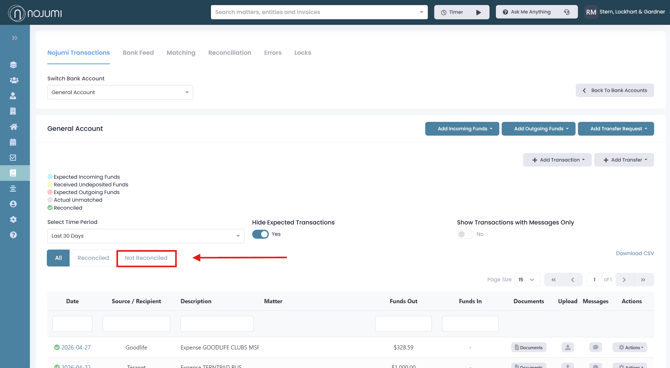Open Add Outgoing Funds dropdown

[539, 129]
